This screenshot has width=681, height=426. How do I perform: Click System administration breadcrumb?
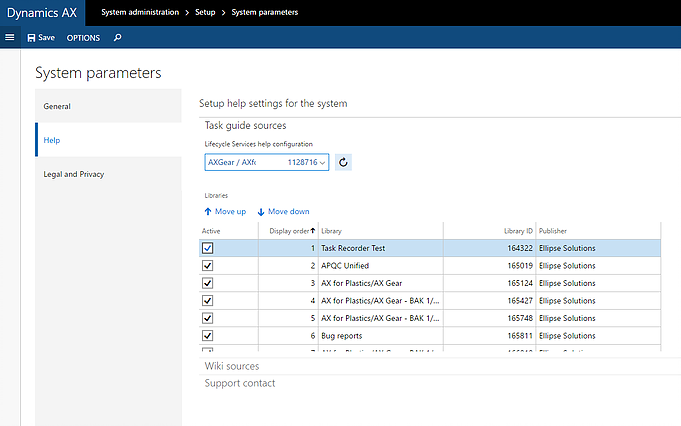(x=140, y=12)
